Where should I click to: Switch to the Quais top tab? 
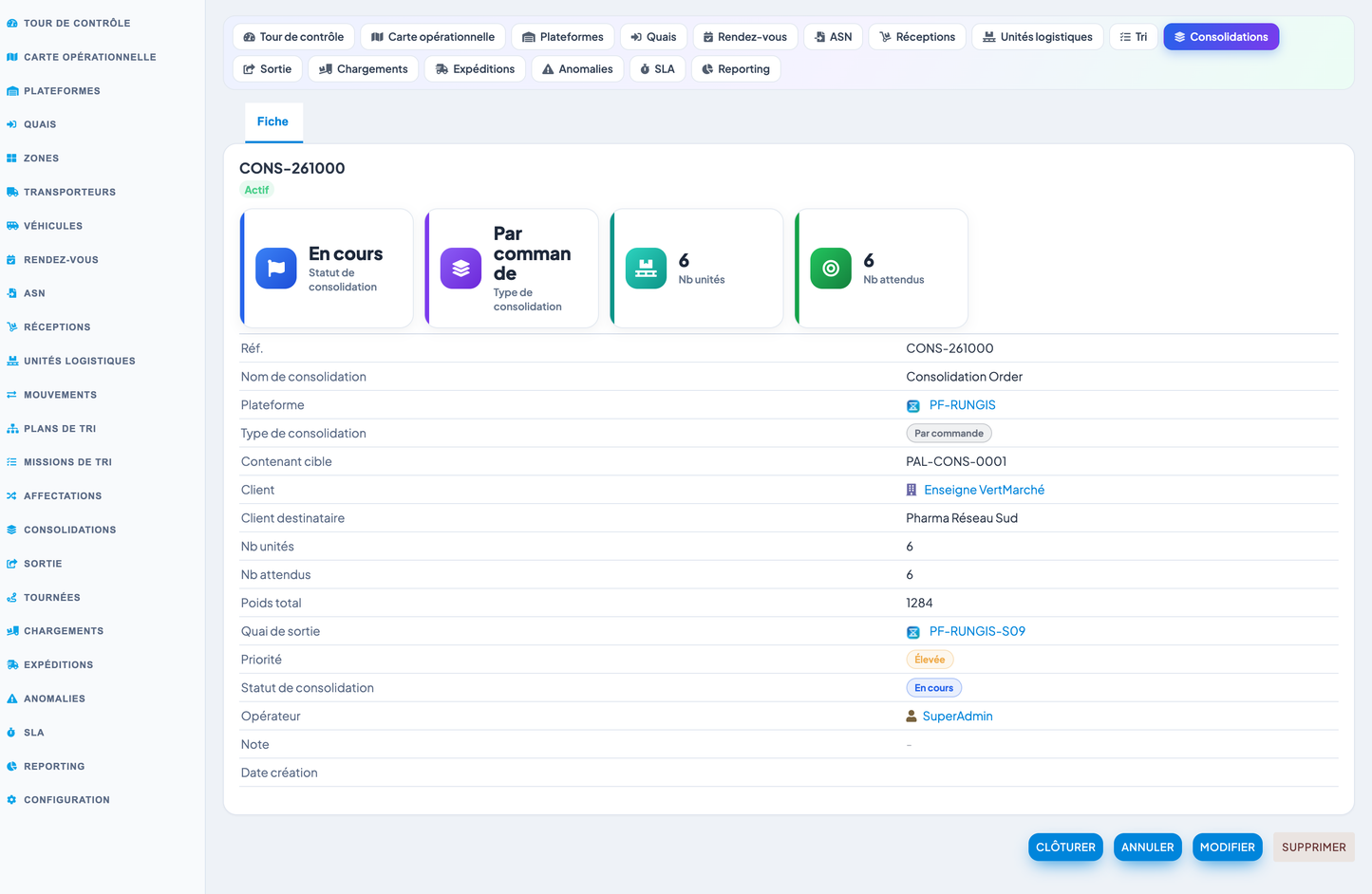[x=653, y=37]
